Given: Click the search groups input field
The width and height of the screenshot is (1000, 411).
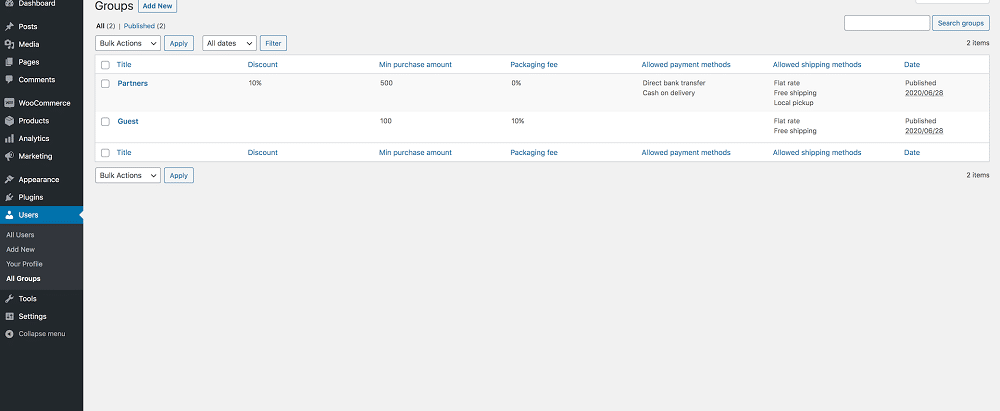Looking at the screenshot, I should coord(886,23).
